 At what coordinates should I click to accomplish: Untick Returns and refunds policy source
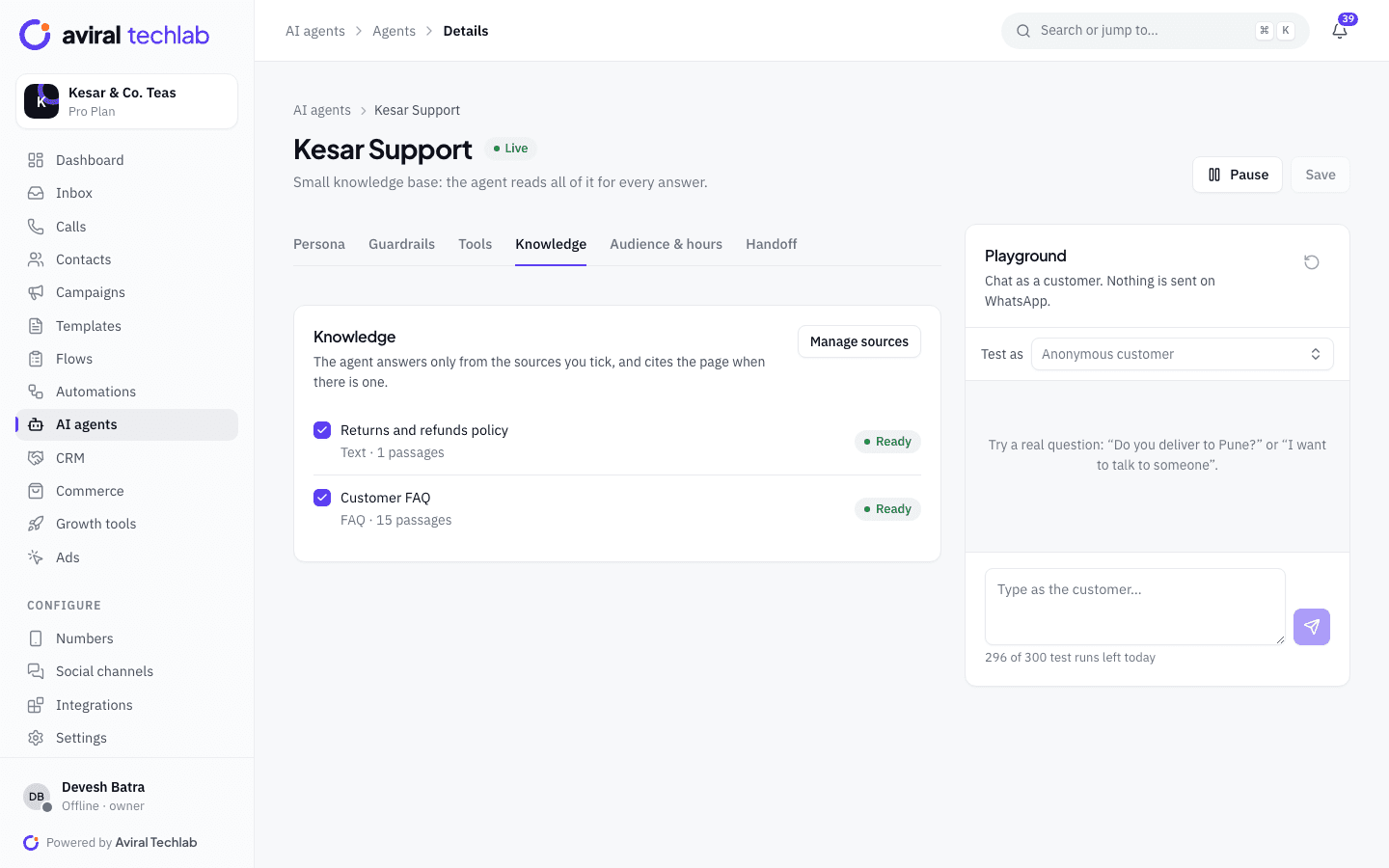point(322,430)
